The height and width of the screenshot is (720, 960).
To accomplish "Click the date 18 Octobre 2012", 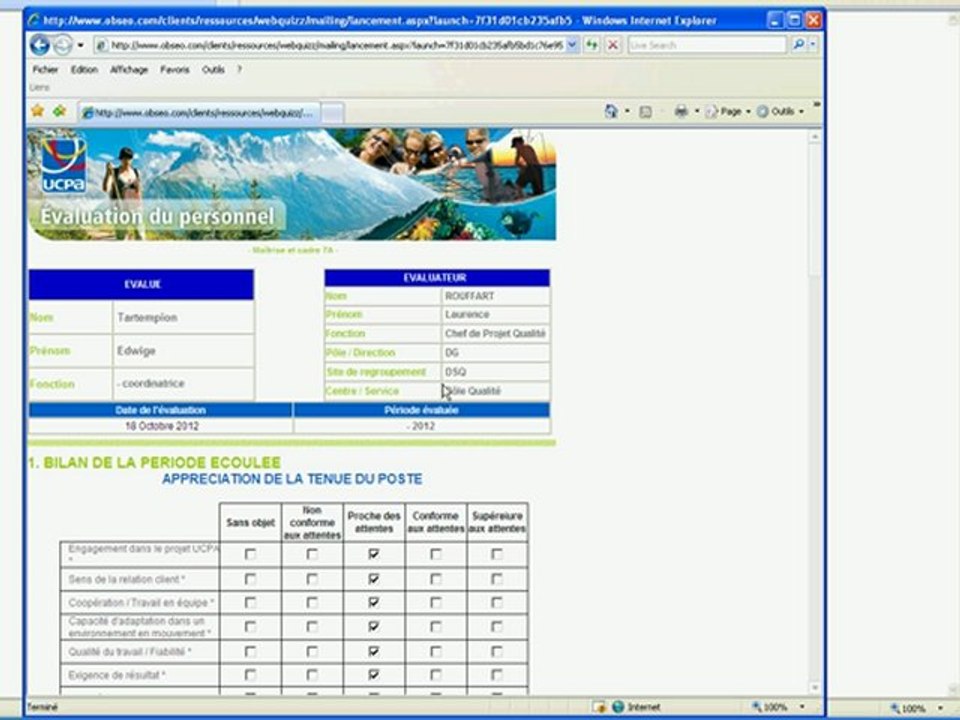I will pyautogui.click(x=162, y=426).
